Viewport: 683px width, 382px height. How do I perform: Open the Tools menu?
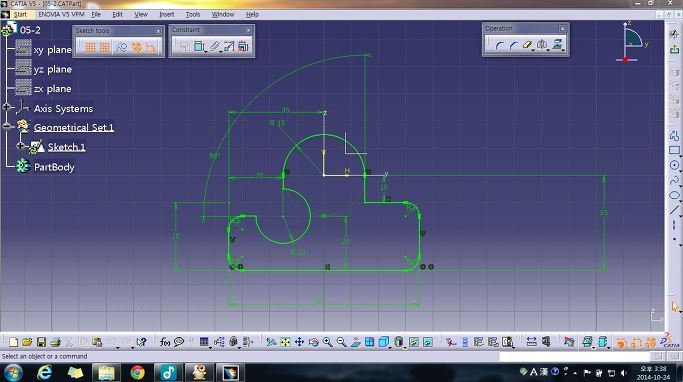click(x=193, y=14)
